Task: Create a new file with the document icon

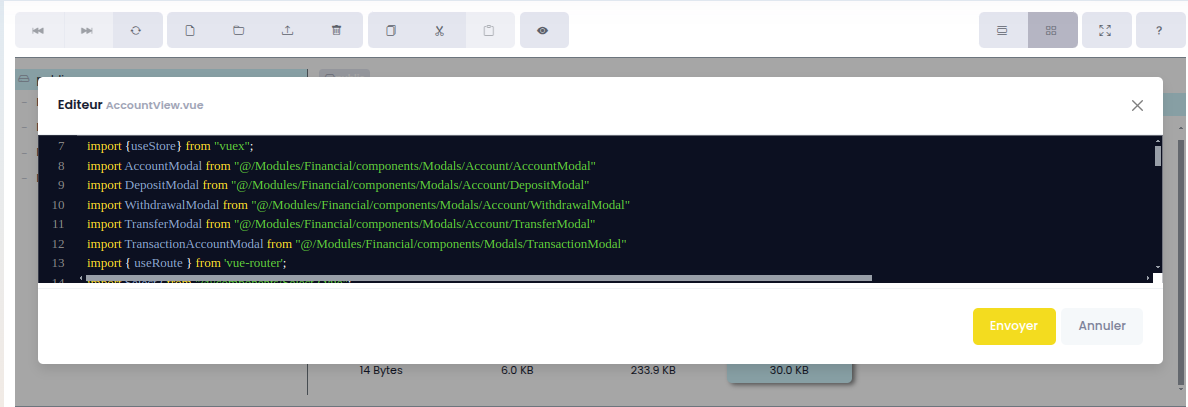Action: (x=191, y=30)
